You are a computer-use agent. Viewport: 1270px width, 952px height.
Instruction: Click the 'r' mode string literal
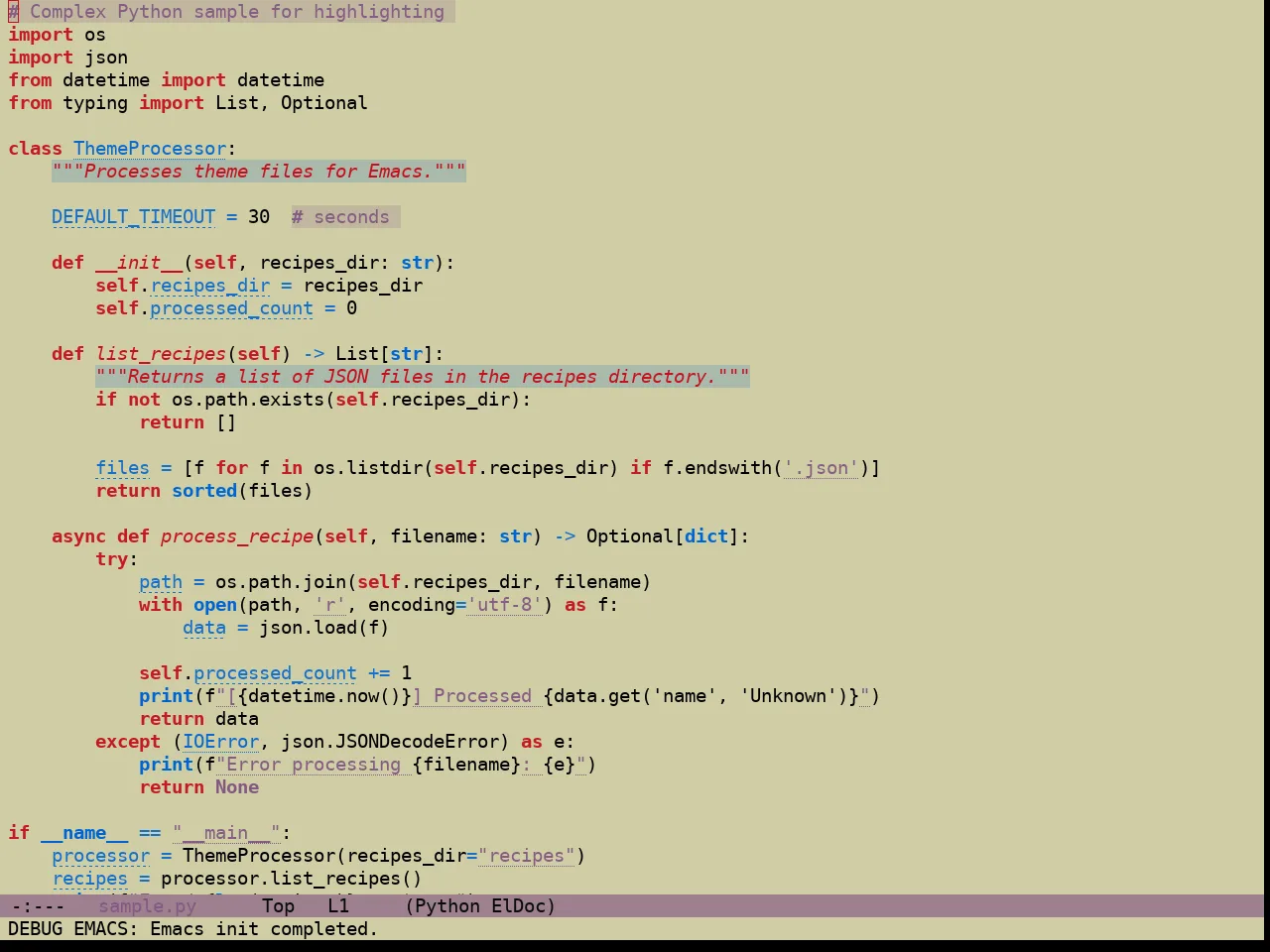[x=330, y=605]
